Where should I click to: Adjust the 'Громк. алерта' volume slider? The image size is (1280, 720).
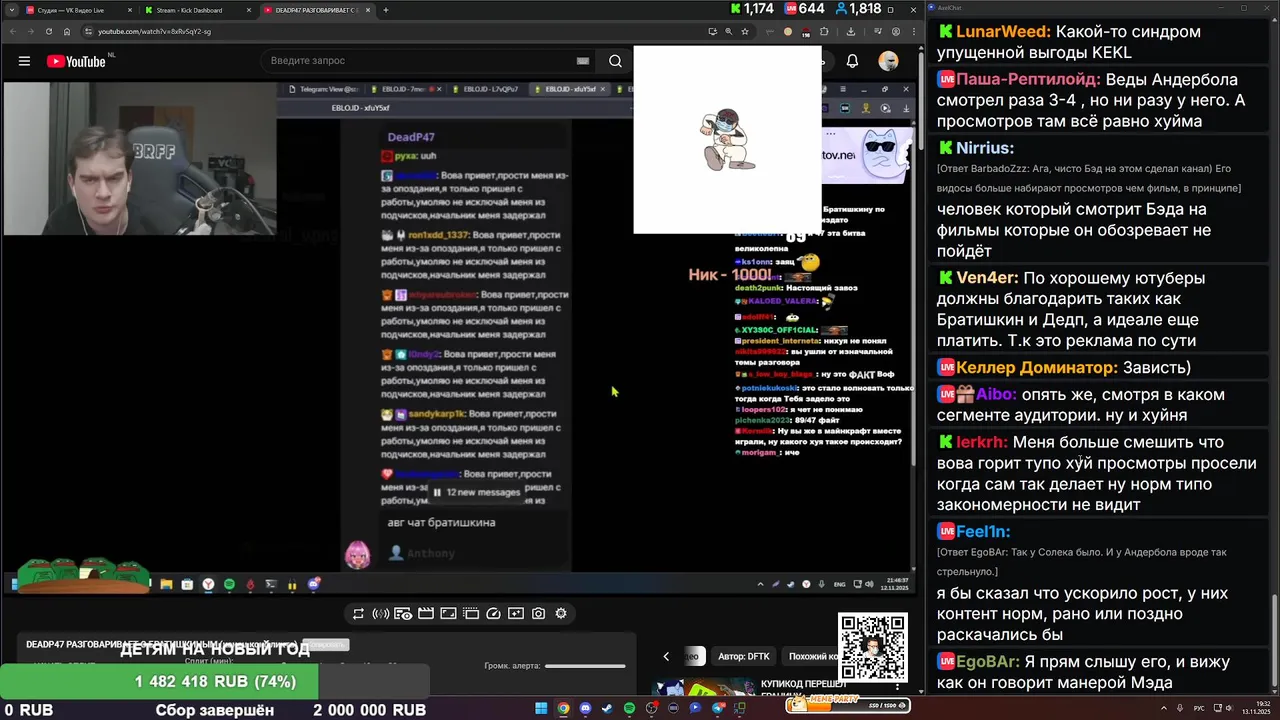[585, 666]
